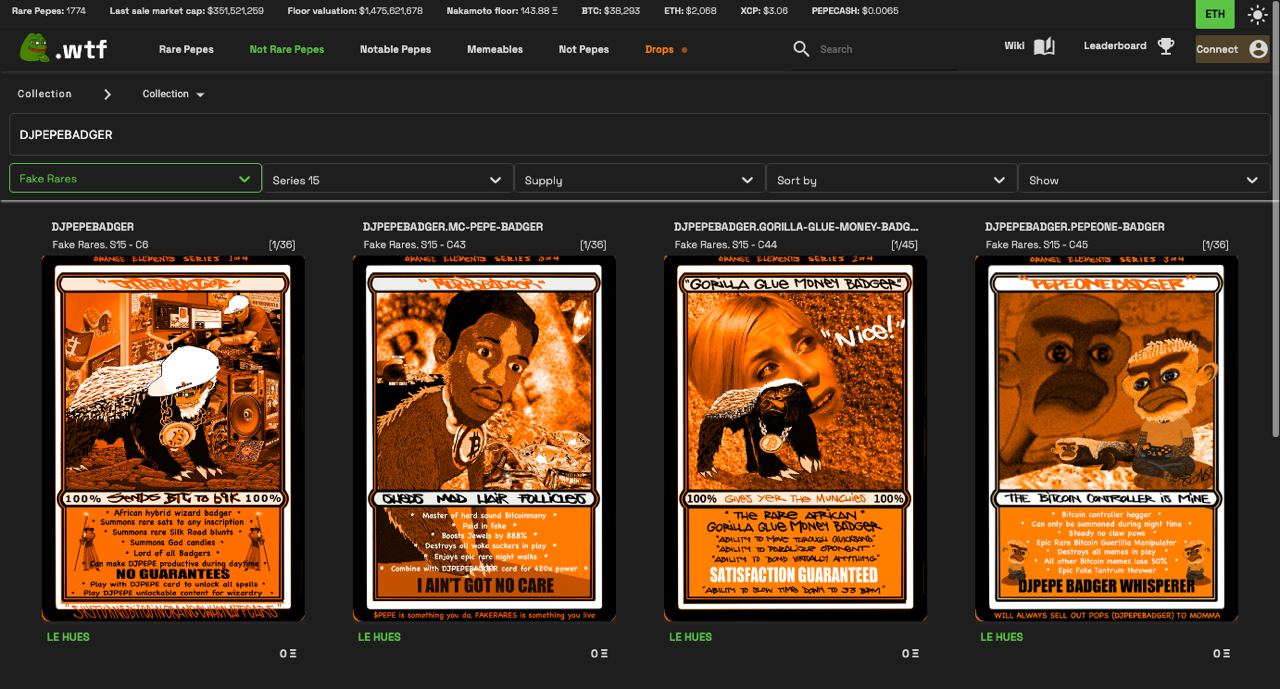The width and height of the screenshot is (1280, 689).
Task: Toggle light mode sun icon
Action: (1258, 14)
